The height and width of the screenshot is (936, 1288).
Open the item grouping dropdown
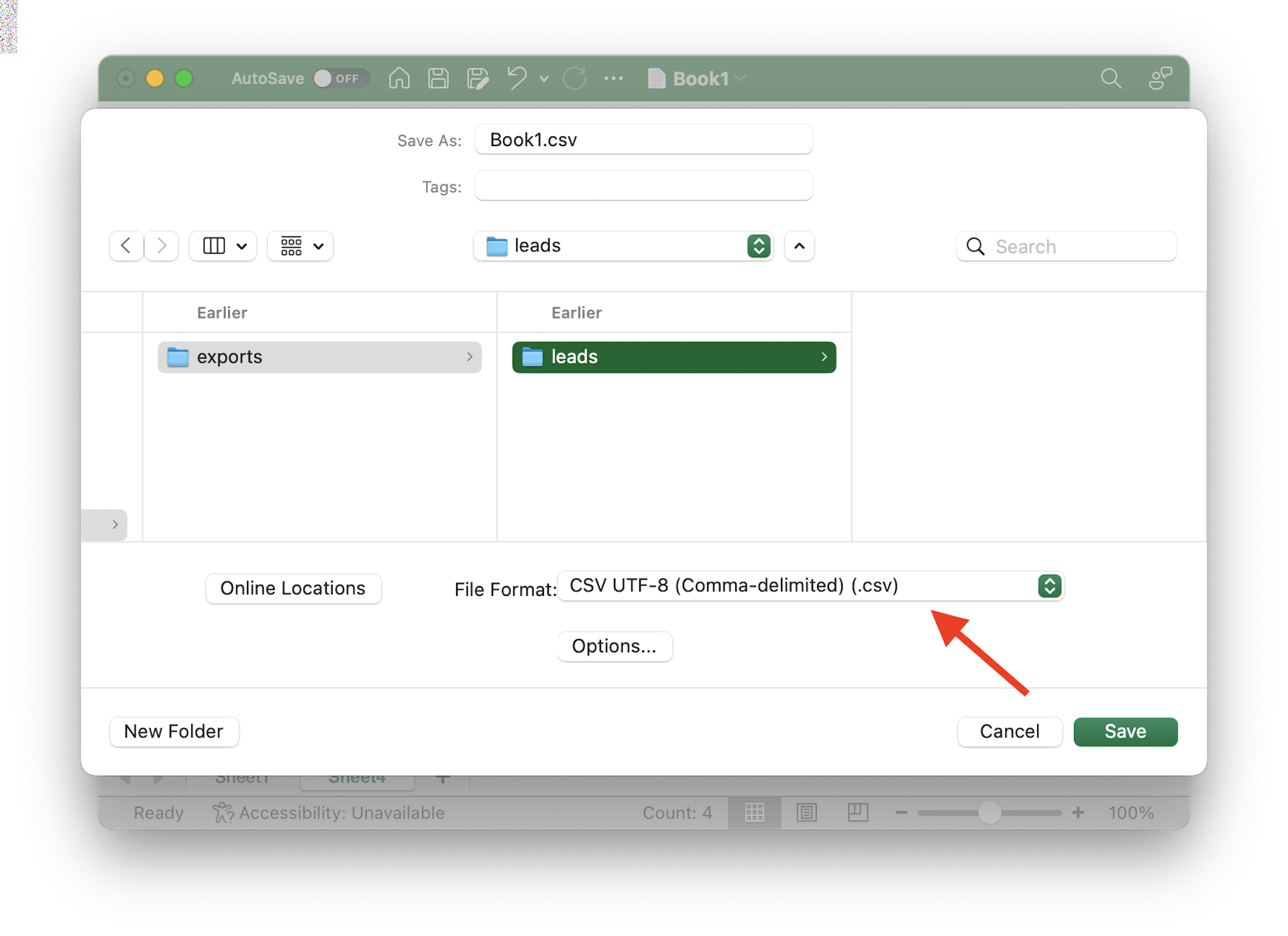300,246
